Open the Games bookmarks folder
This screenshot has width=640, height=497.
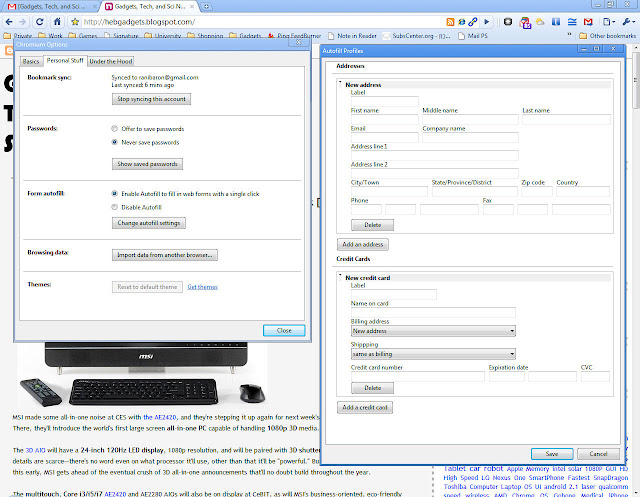pos(83,36)
